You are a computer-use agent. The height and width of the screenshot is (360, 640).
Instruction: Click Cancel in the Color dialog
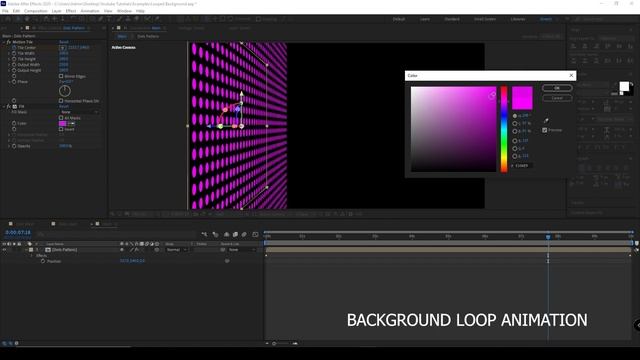tap(557, 98)
